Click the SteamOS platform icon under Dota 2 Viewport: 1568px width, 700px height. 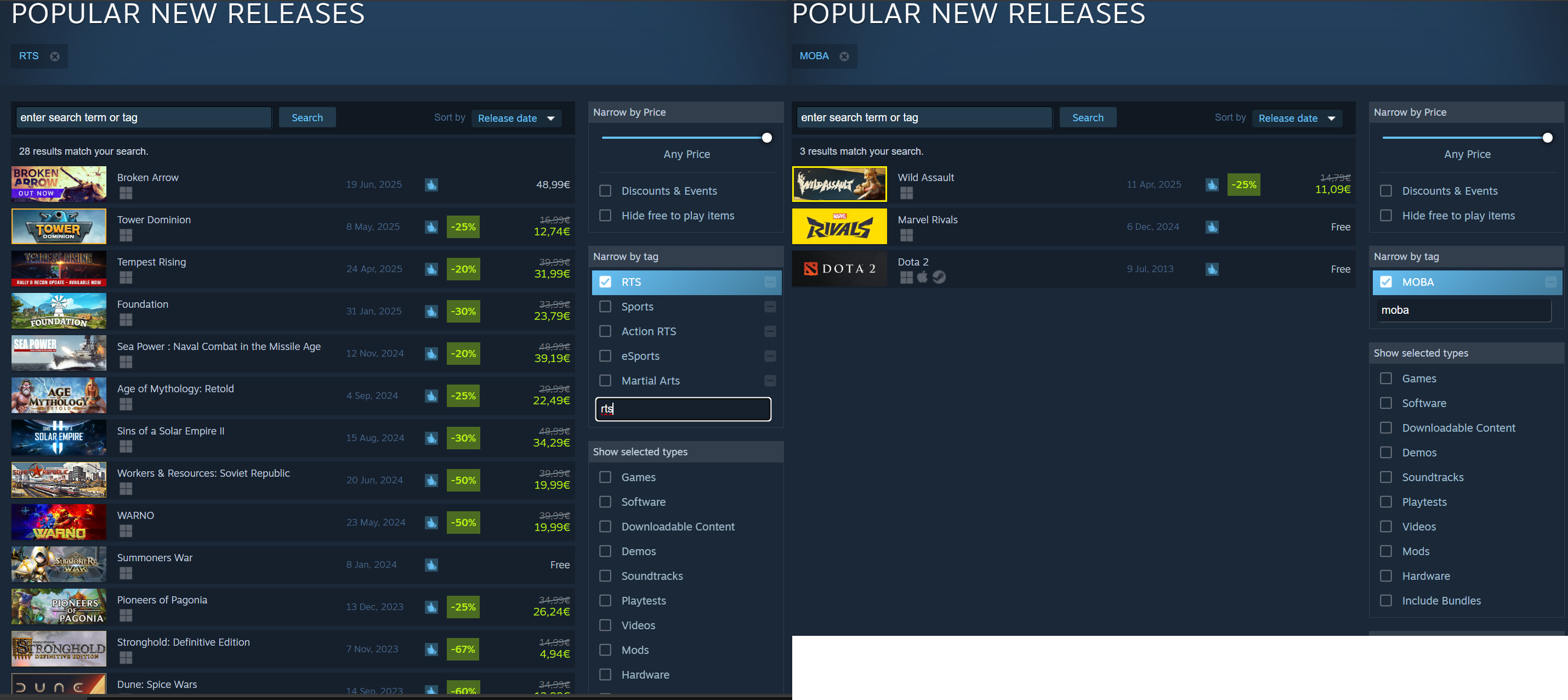[x=939, y=277]
